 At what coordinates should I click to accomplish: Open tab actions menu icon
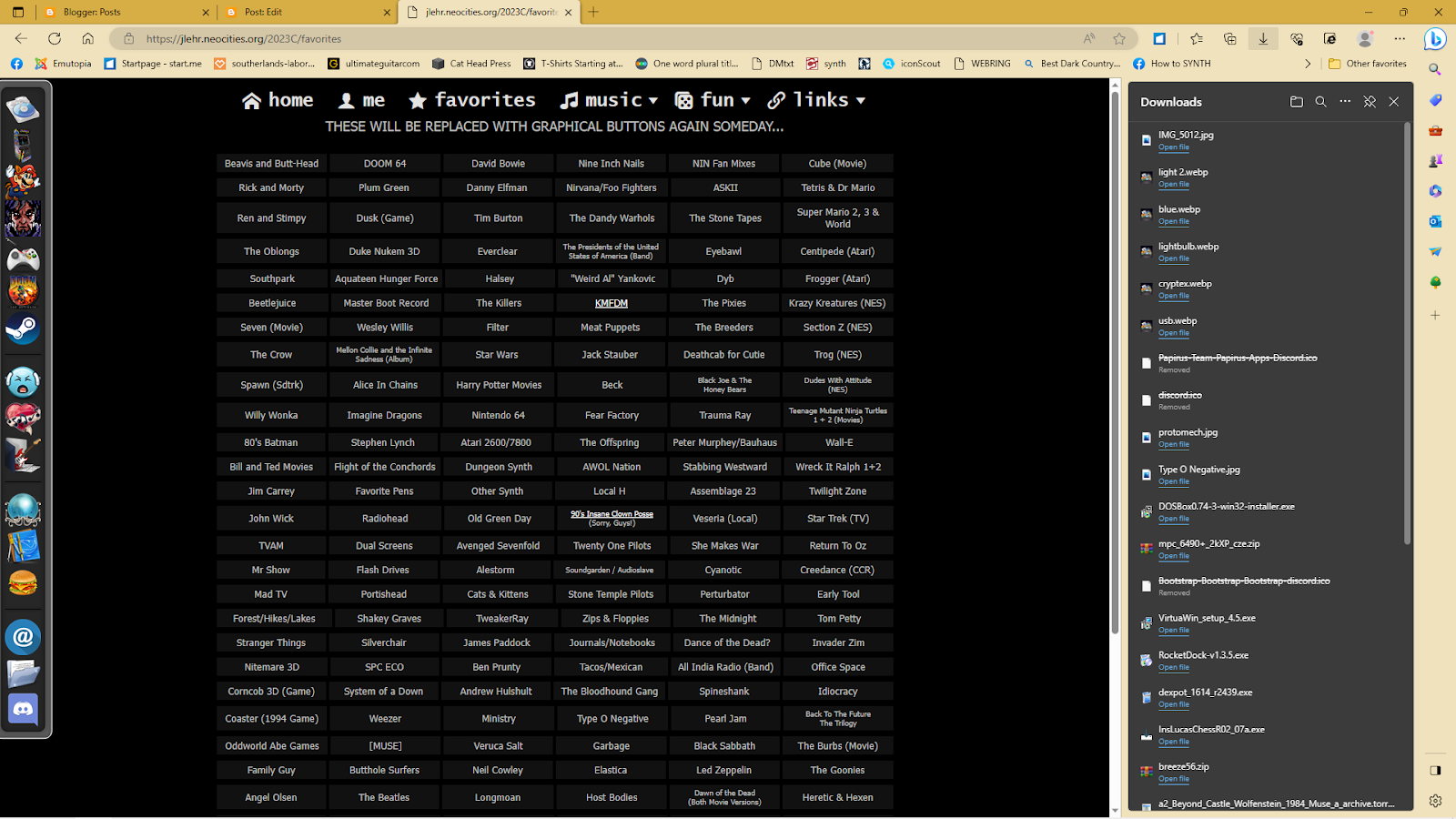click(x=18, y=12)
